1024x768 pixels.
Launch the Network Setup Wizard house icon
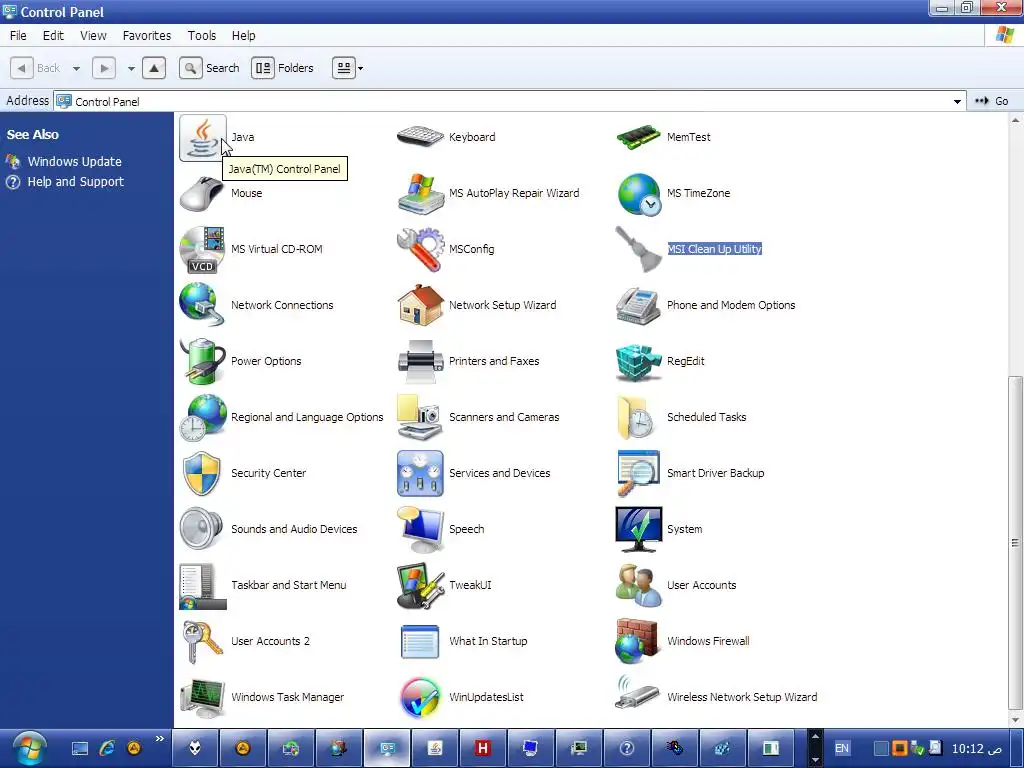tap(420, 305)
